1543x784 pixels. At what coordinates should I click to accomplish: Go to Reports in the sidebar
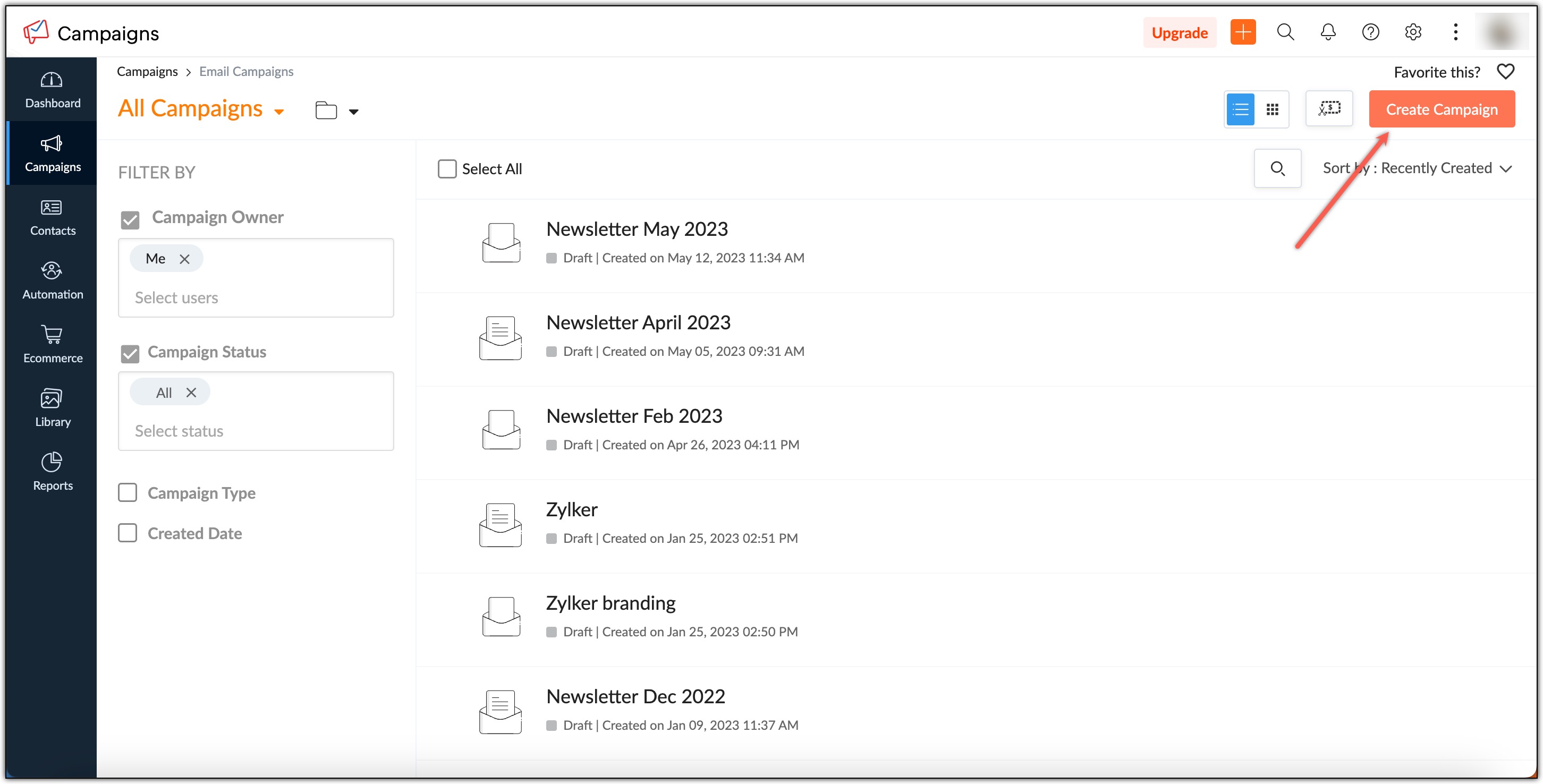coord(52,471)
